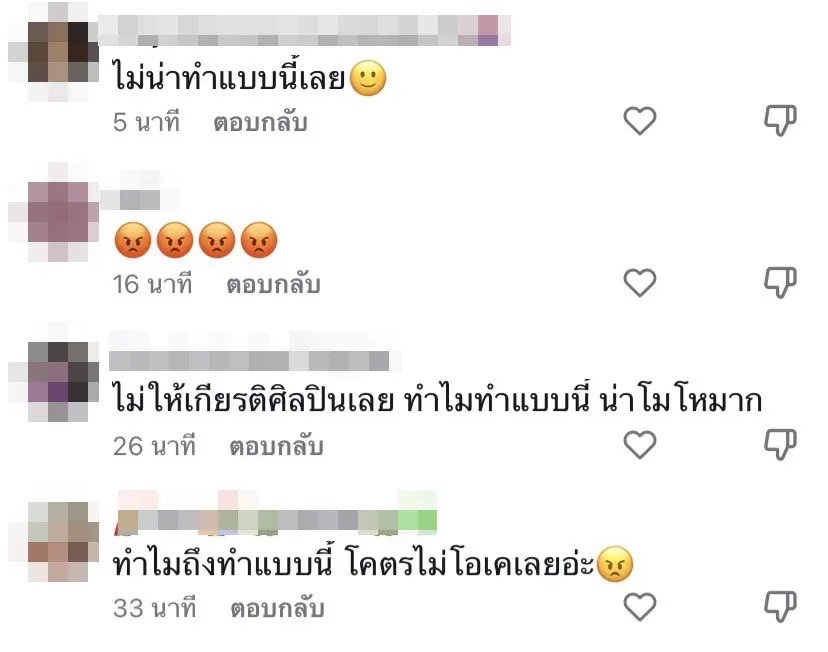
Task: Reply (ตอบกลับ) to the 26 นาที comment
Action: coord(276,447)
